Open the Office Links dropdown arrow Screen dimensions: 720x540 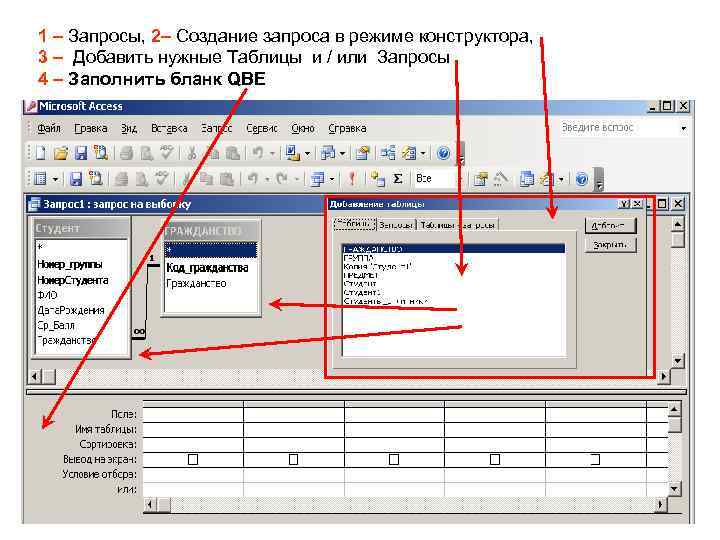tap(307, 153)
